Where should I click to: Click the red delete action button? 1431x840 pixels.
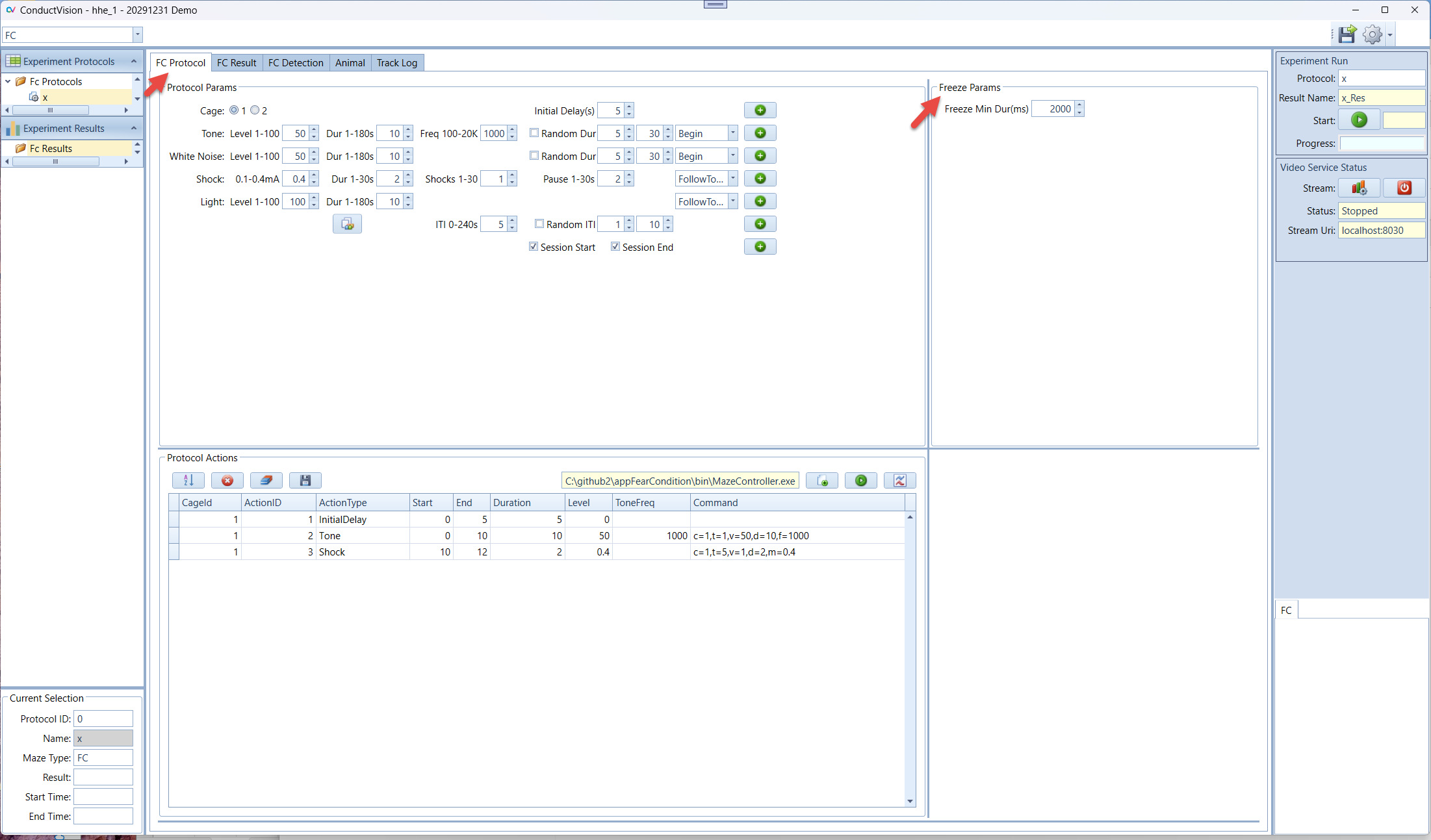227,480
